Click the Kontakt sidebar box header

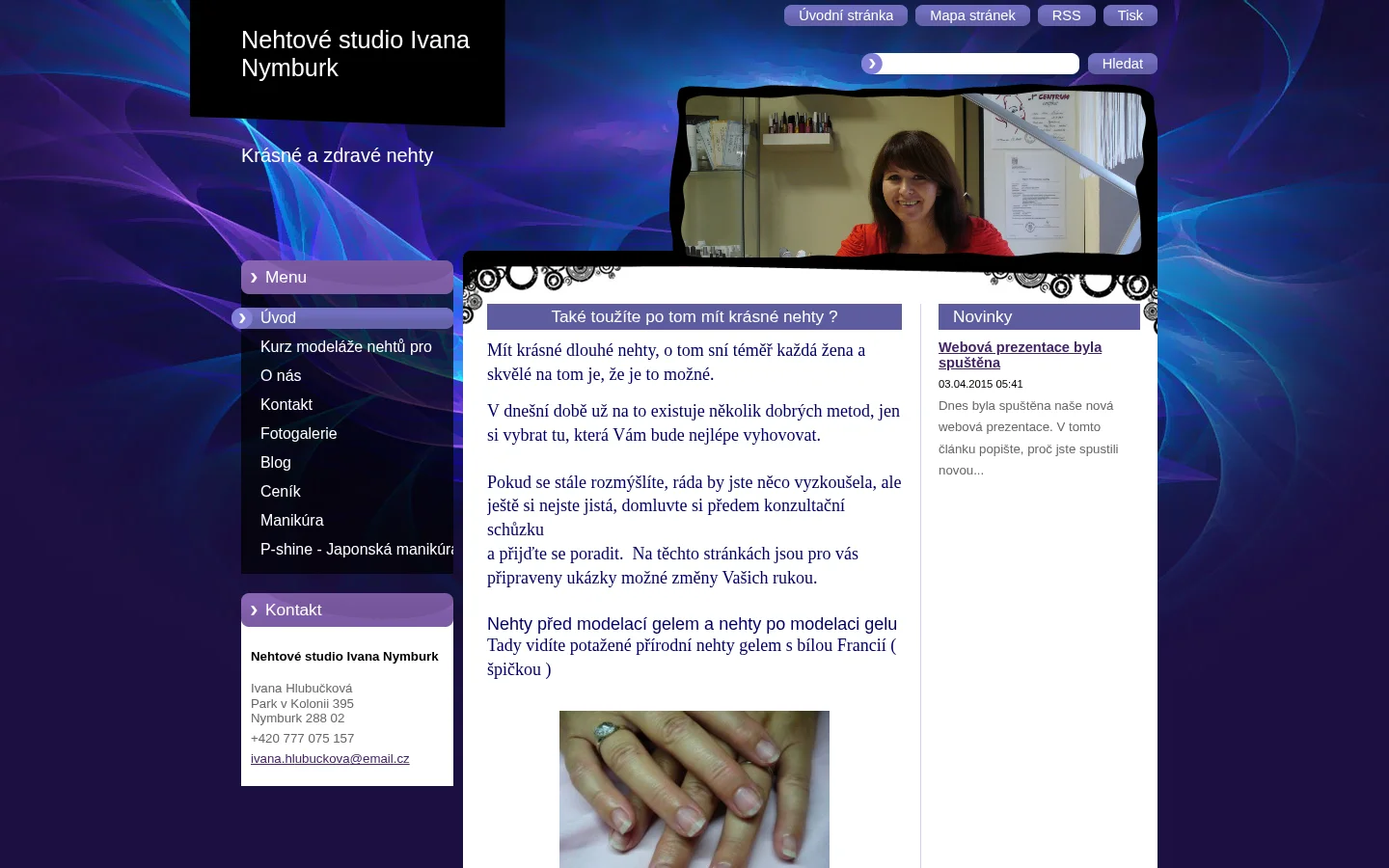click(347, 610)
